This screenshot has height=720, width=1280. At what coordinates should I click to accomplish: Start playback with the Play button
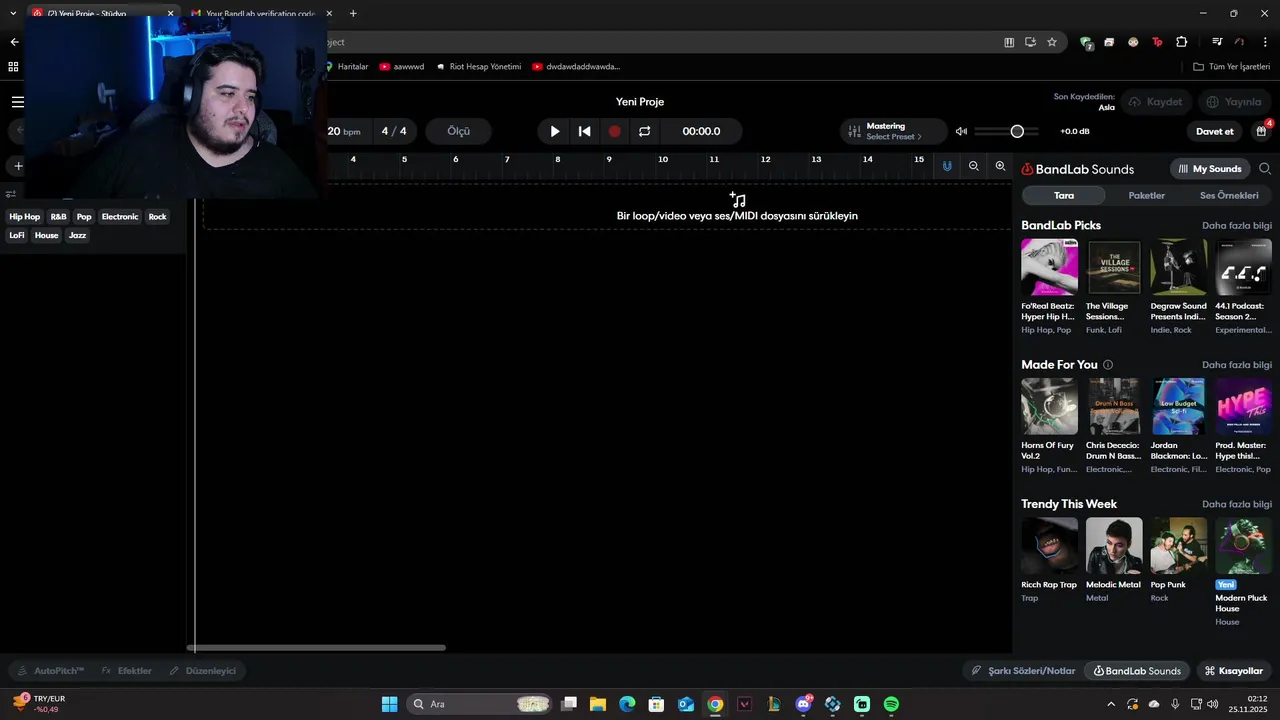click(x=555, y=131)
